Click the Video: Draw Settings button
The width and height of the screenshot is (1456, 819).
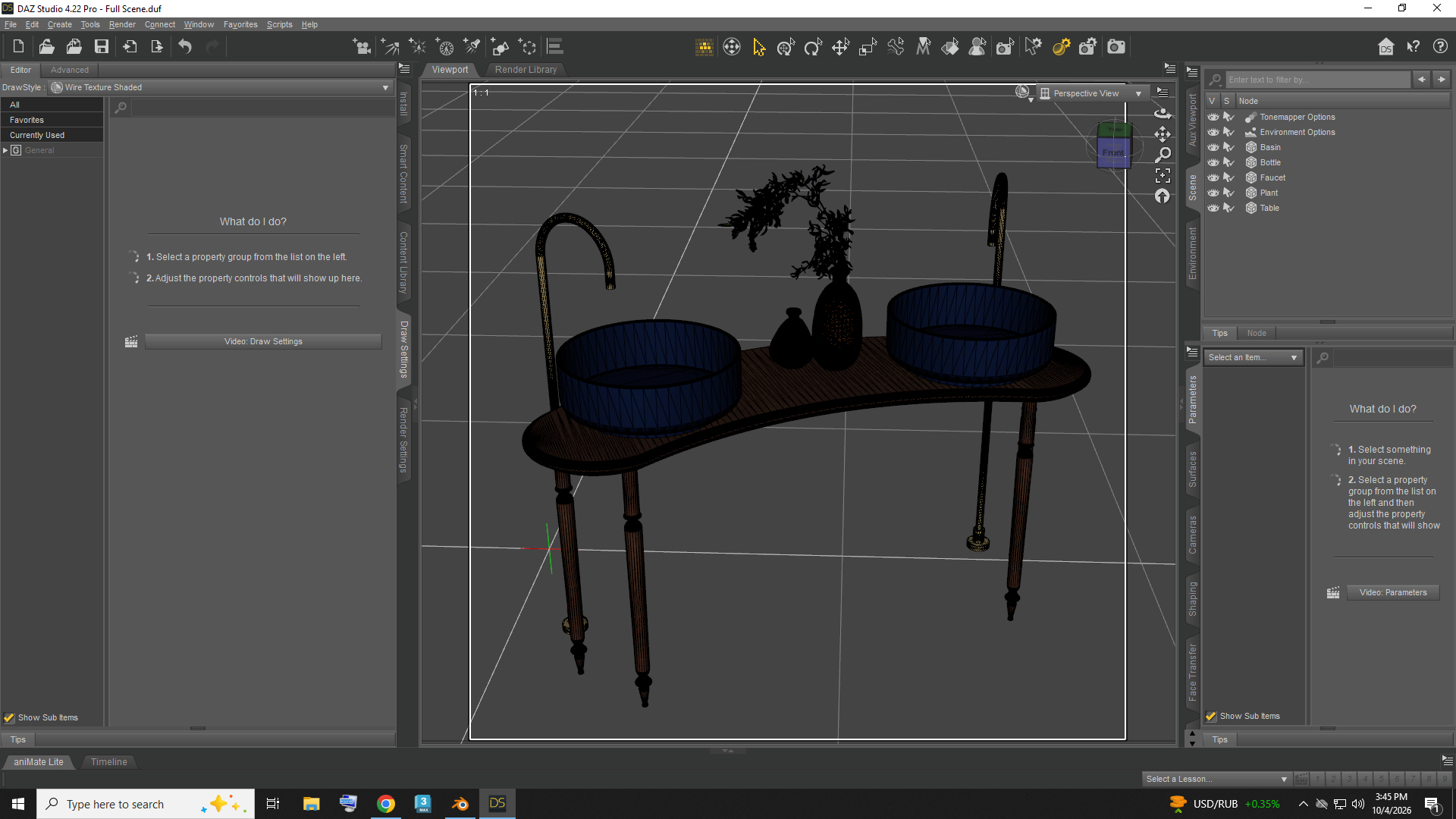(x=263, y=341)
